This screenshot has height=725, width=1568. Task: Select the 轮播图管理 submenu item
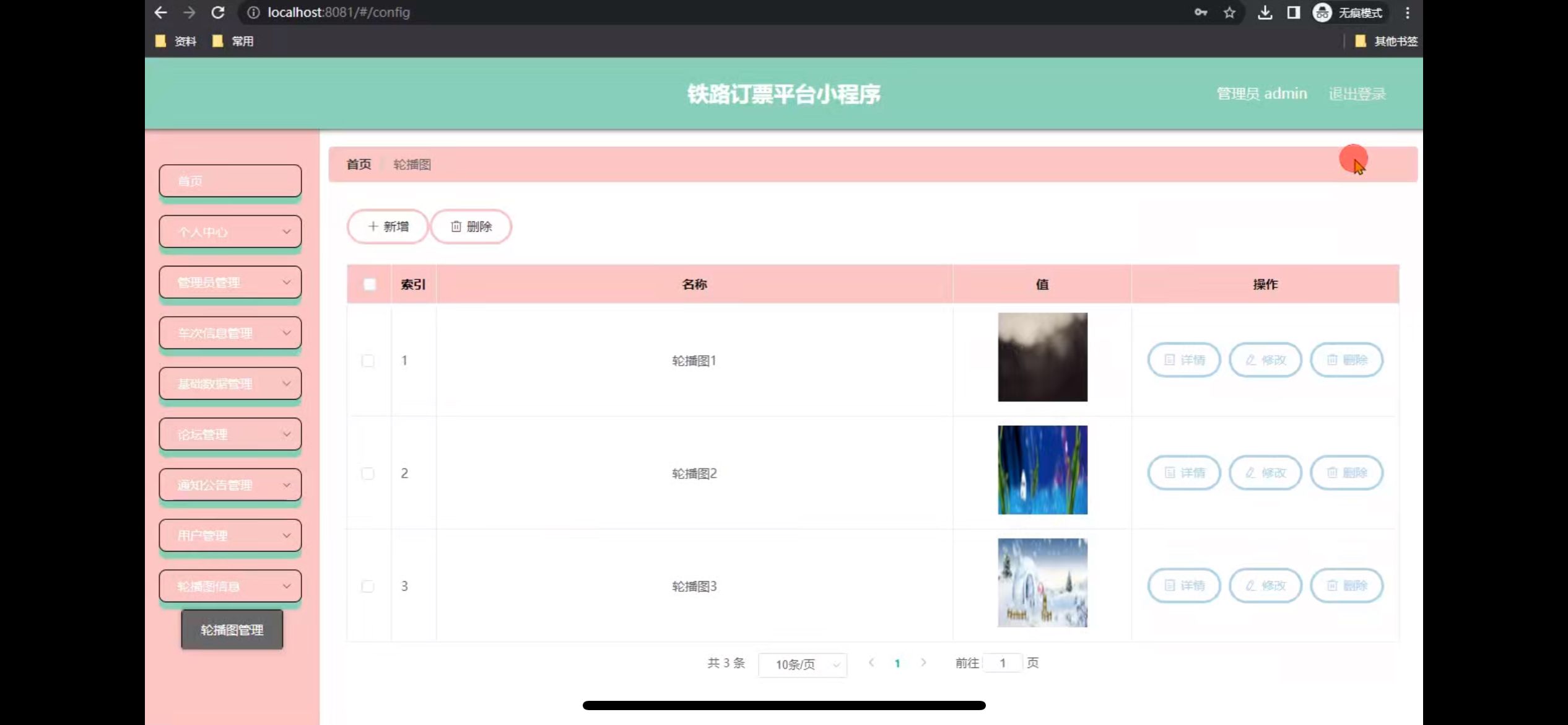[232, 630]
